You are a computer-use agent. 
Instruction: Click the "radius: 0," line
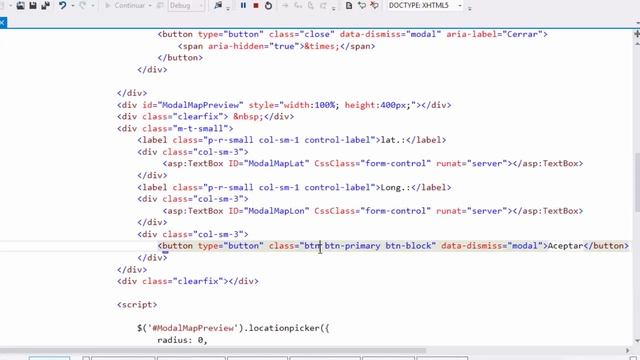tap(182, 340)
